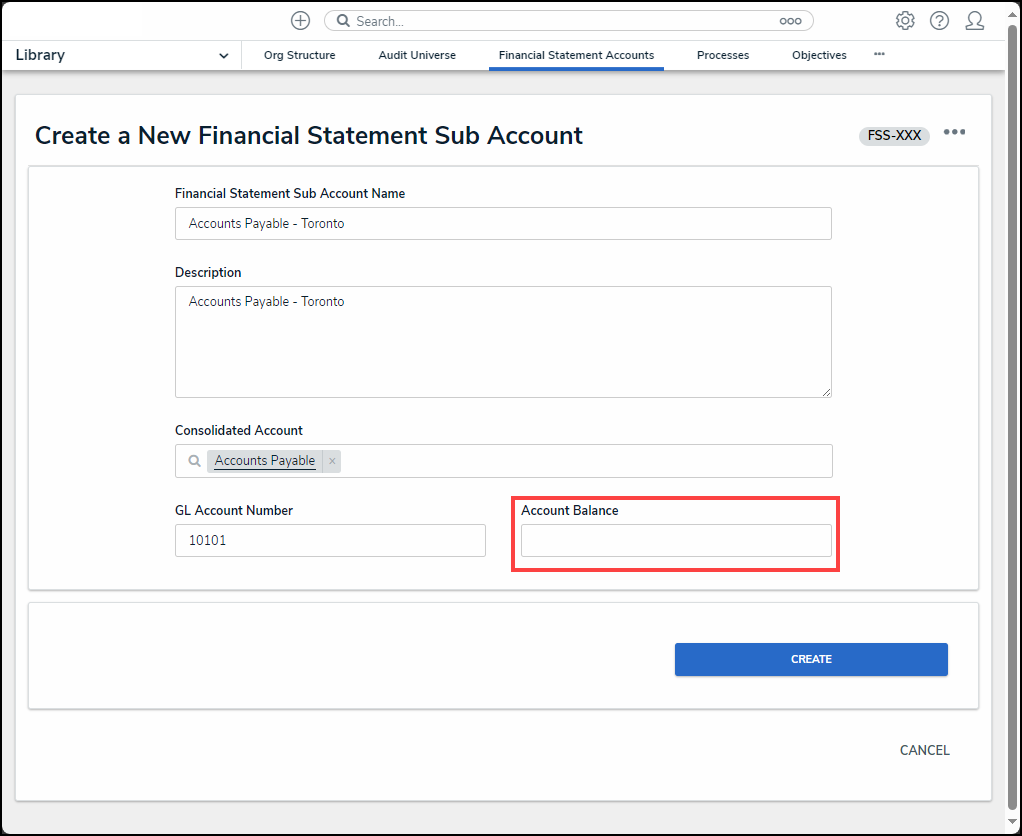Viewport: 1022px width, 836px height.
Task: Switch to the Org Structure tab
Action: click(x=299, y=55)
